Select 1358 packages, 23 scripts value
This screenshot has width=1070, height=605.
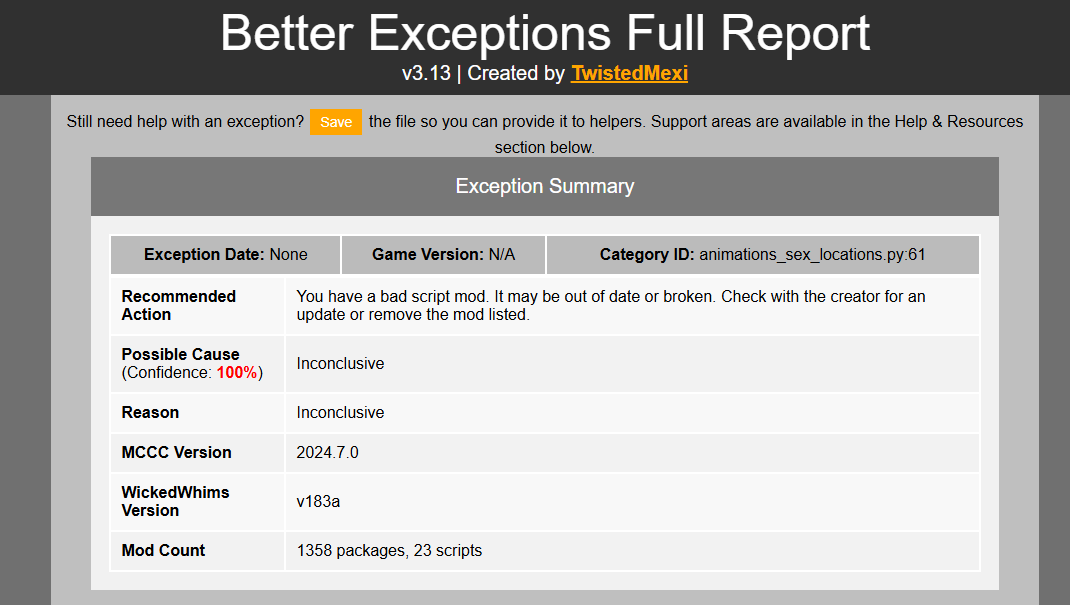389,550
